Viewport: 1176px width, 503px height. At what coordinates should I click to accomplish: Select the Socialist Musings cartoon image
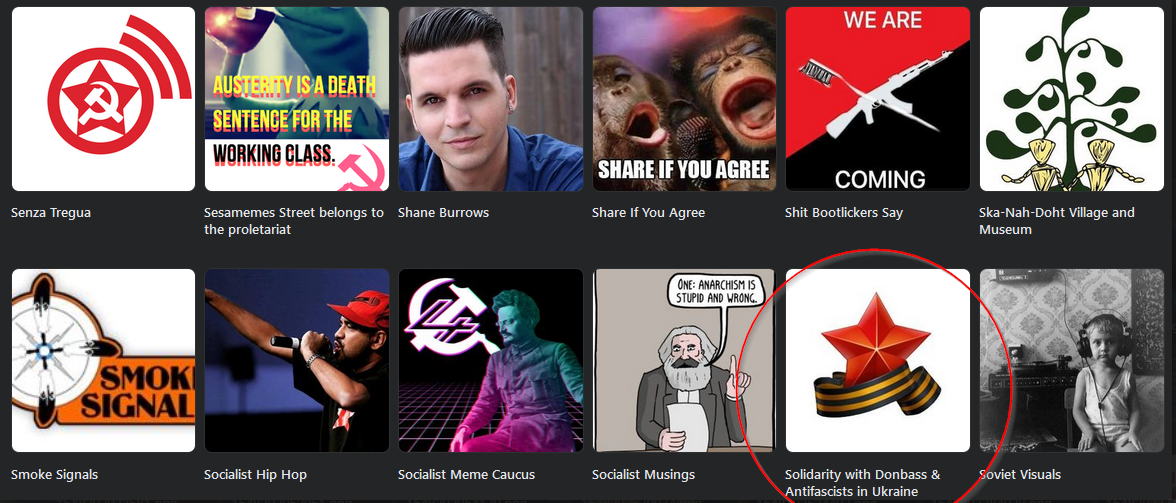tap(685, 361)
